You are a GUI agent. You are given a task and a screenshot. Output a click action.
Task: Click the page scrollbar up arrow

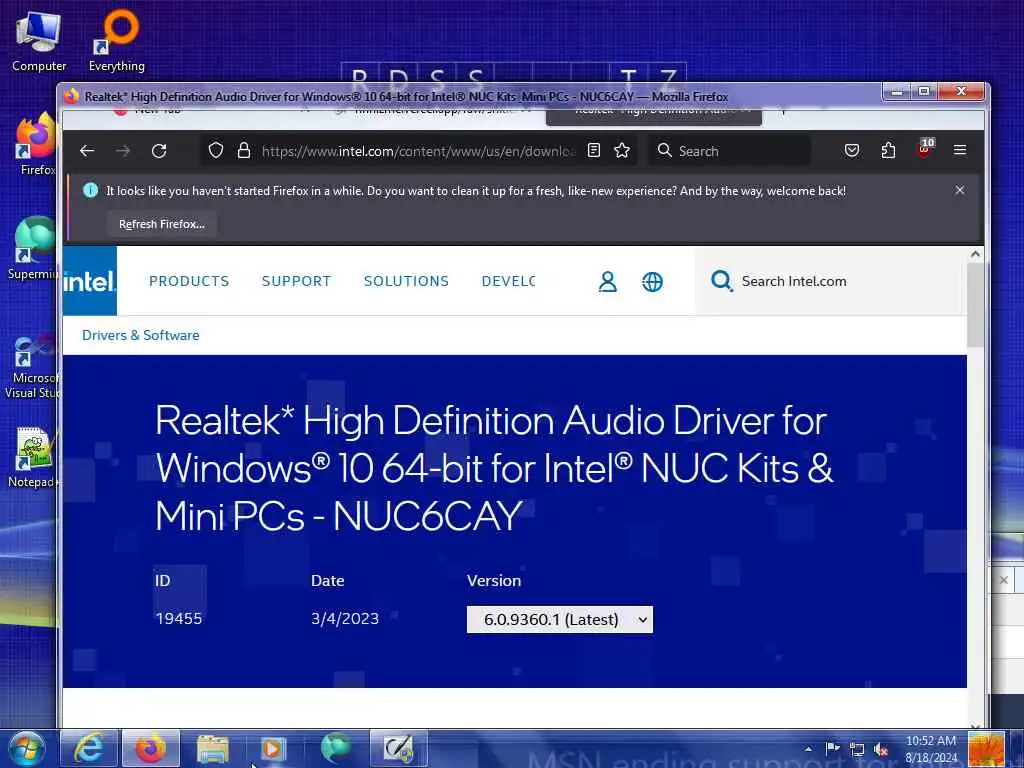[975, 254]
